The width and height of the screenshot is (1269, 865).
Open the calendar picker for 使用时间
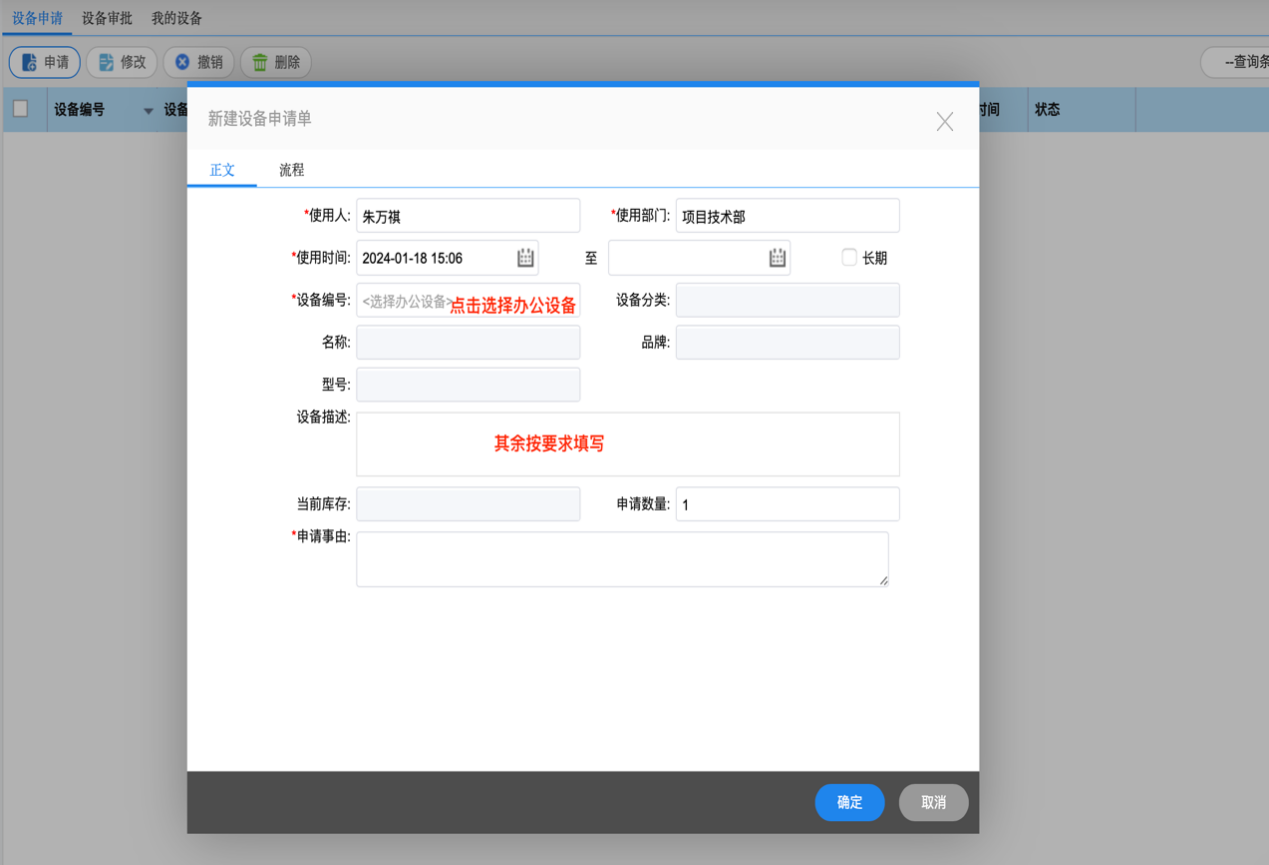(524, 257)
